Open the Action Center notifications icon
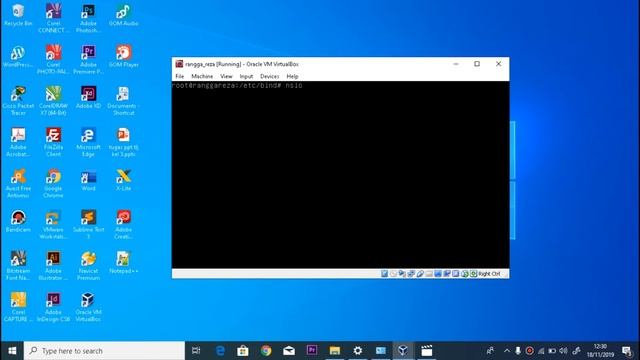The height and width of the screenshot is (360, 640). pos(627,351)
